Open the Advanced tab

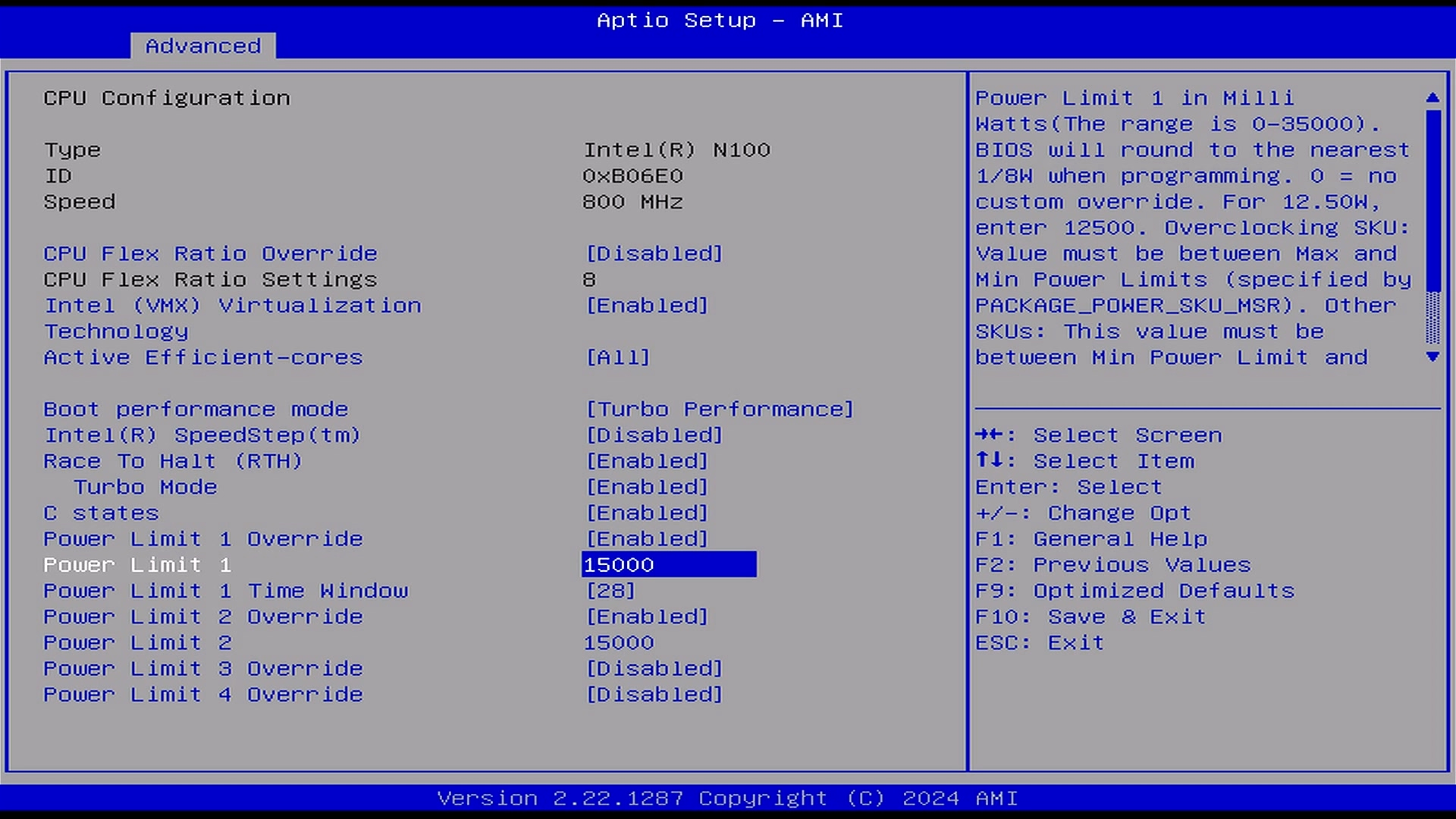click(x=202, y=46)
